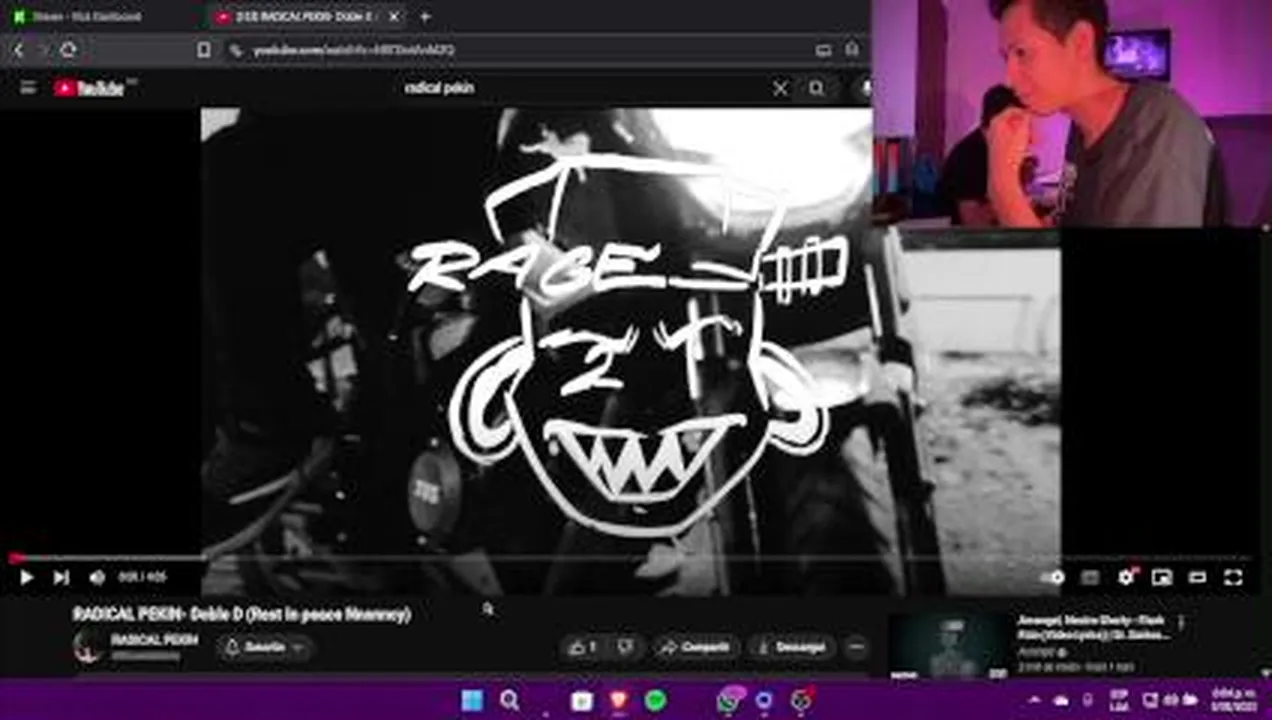The height and width of the screenshot is (720, 1272).
Task: Click the cast/media icon in address bar
Action: tap(823, 50)
